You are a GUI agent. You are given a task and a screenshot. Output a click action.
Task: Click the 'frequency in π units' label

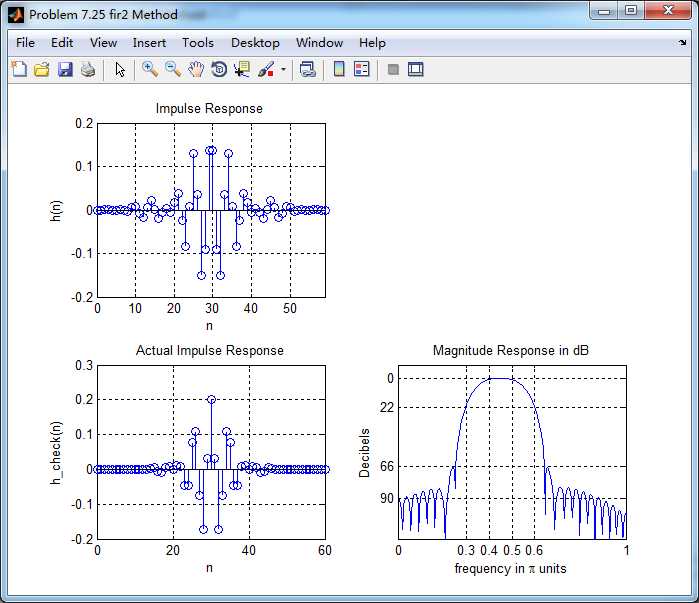[510, 569]
